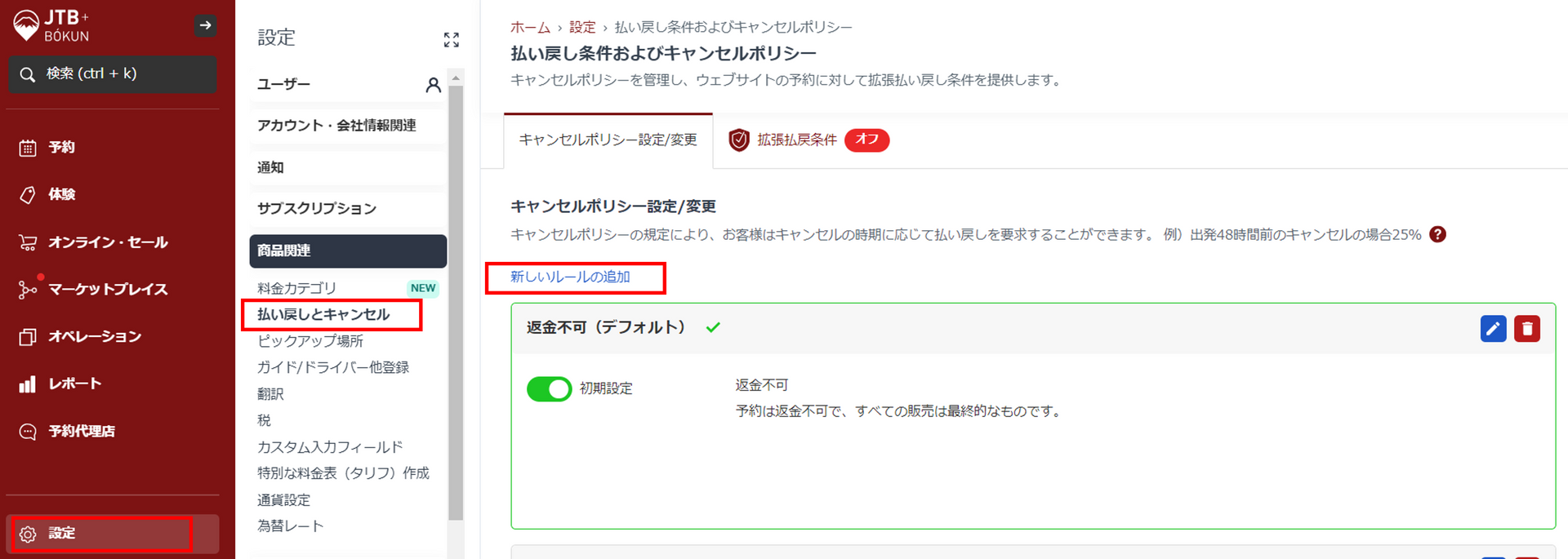This screenshot has width=1568, height=559.
Task: Click the 新しいルールの追加 link
Action: coord(570,277)
